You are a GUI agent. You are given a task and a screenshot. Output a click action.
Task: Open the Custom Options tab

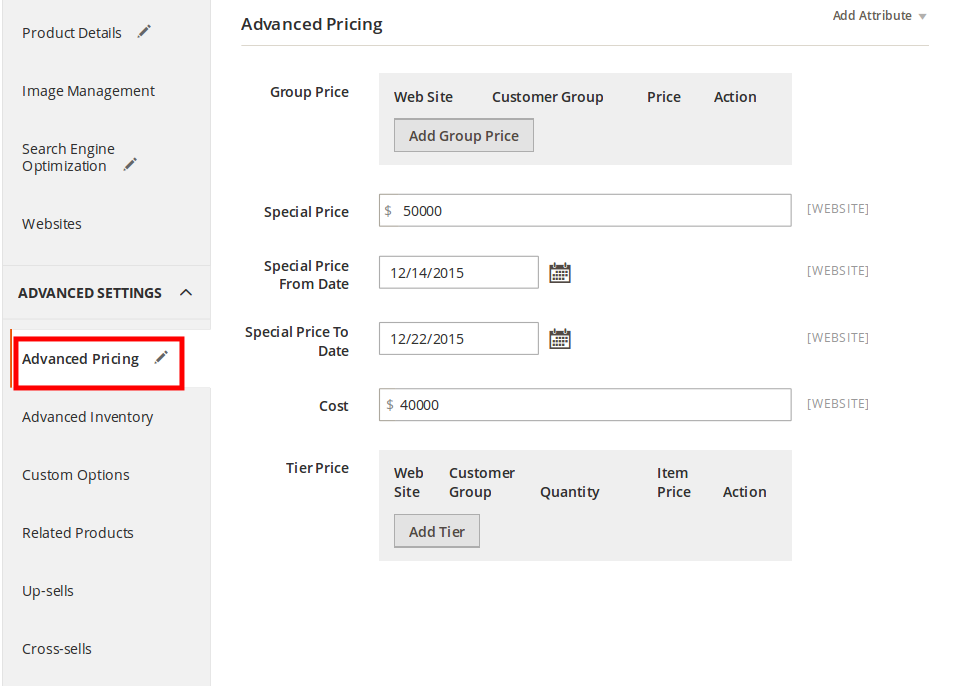coord(76,475)
